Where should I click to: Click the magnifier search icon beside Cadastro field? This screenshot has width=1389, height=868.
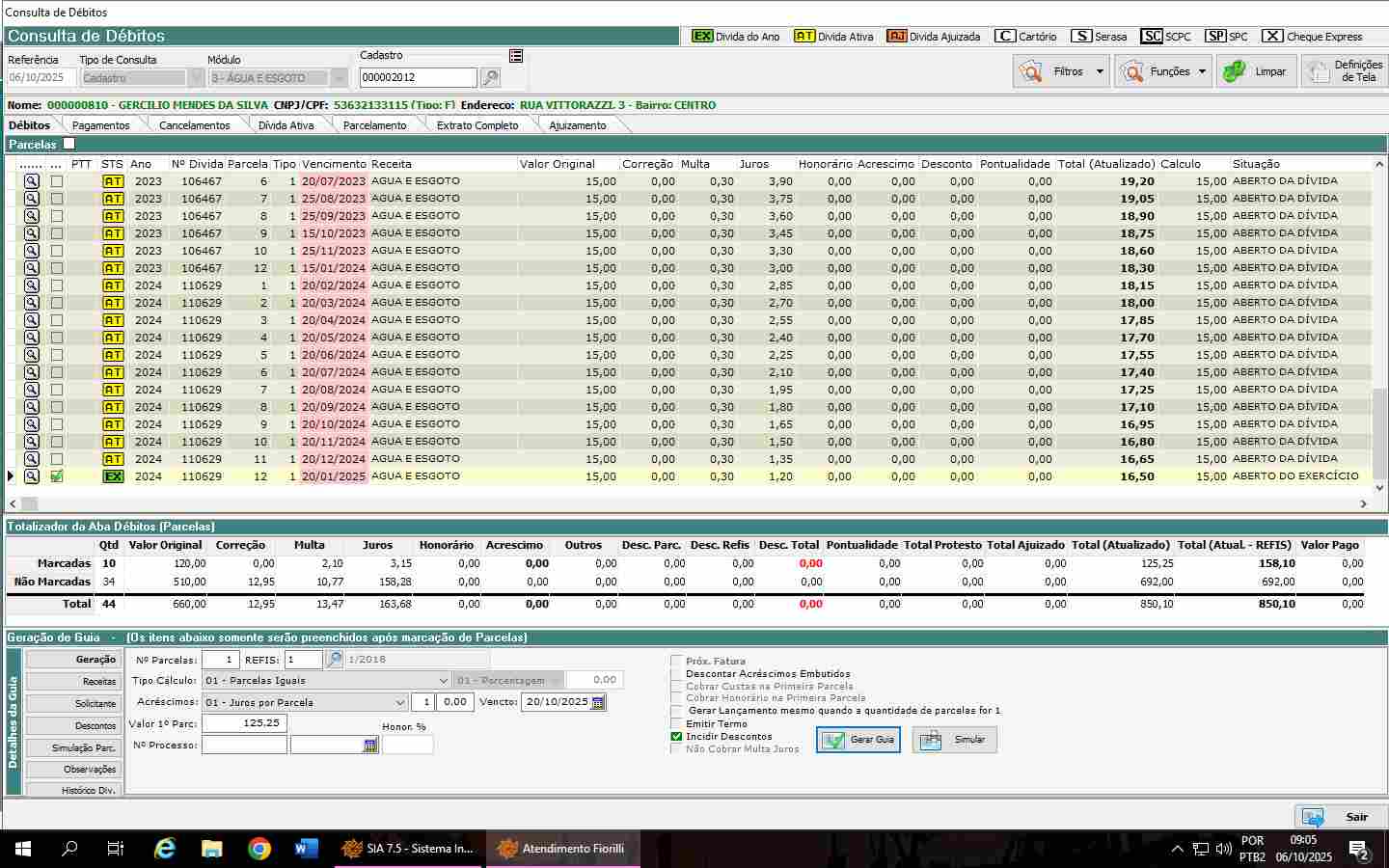pyautogui.click(x=490, y=78)
